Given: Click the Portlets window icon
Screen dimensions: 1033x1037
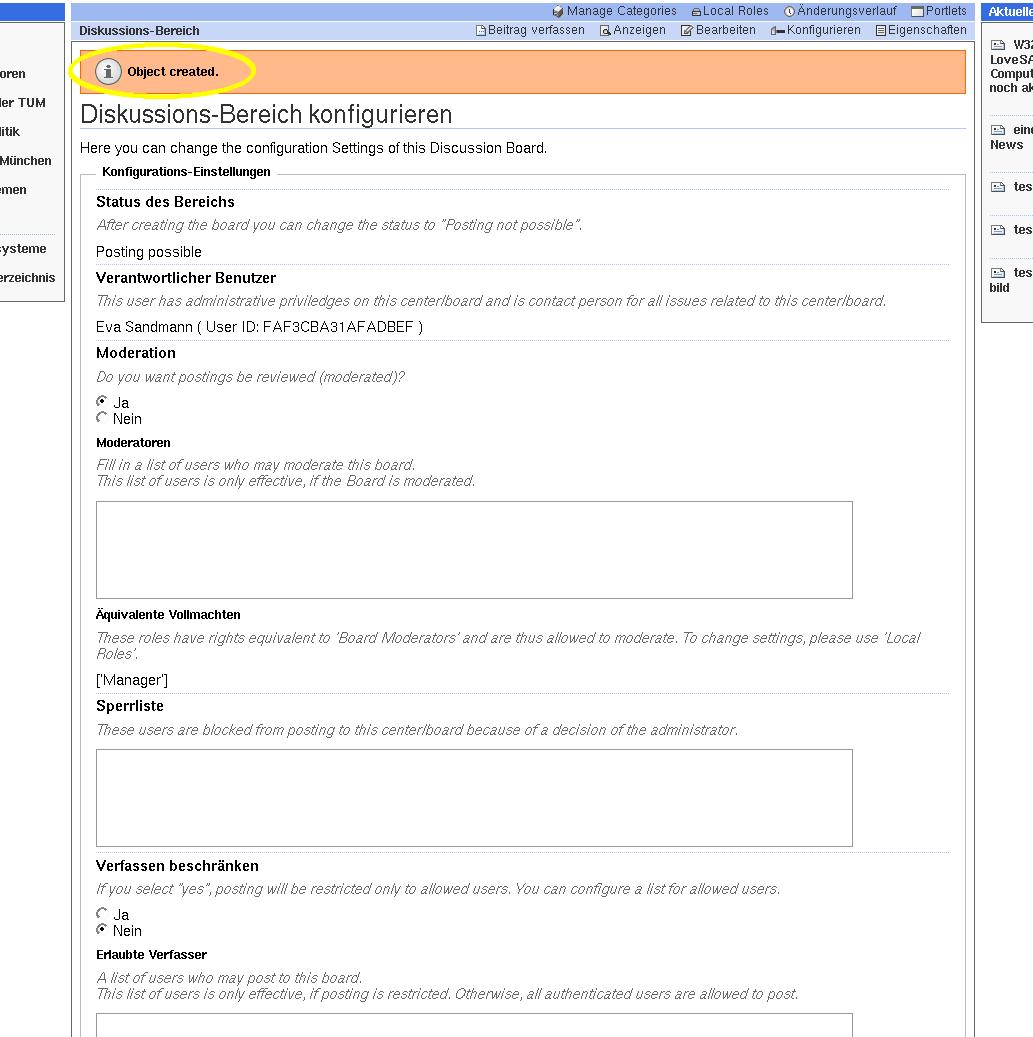Looking at the screenshot, I should point(917,12).
